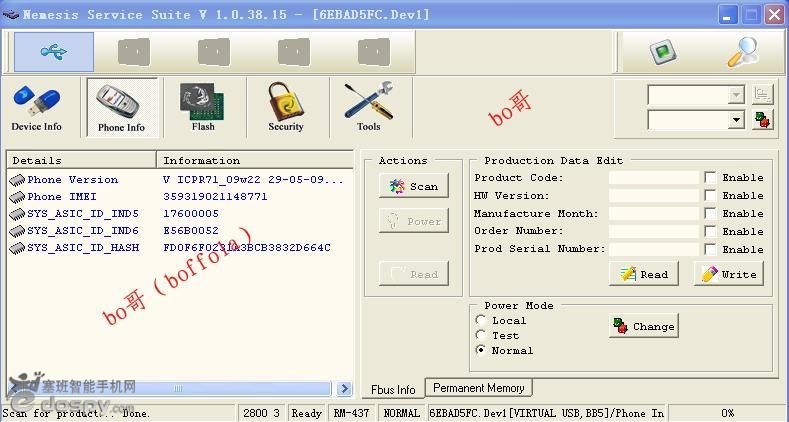Click the Details column header

coord(81,160)
